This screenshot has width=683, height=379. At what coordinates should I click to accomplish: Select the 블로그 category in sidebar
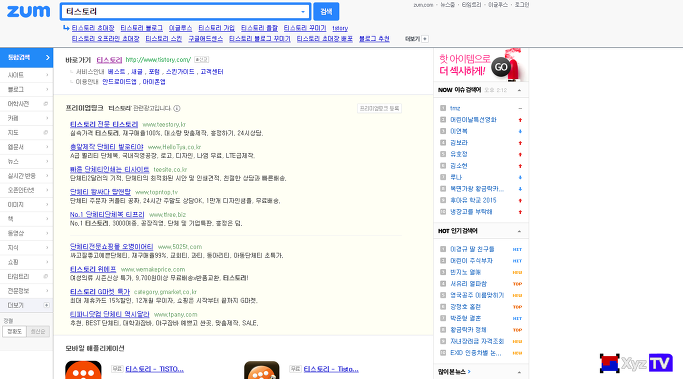click(x=26, y=89)
